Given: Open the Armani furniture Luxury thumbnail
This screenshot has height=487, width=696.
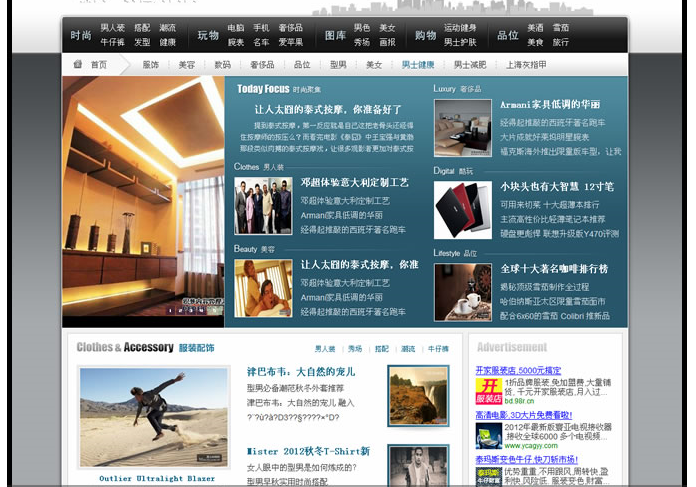Looking at the screenshot, I should coord(463,128).
